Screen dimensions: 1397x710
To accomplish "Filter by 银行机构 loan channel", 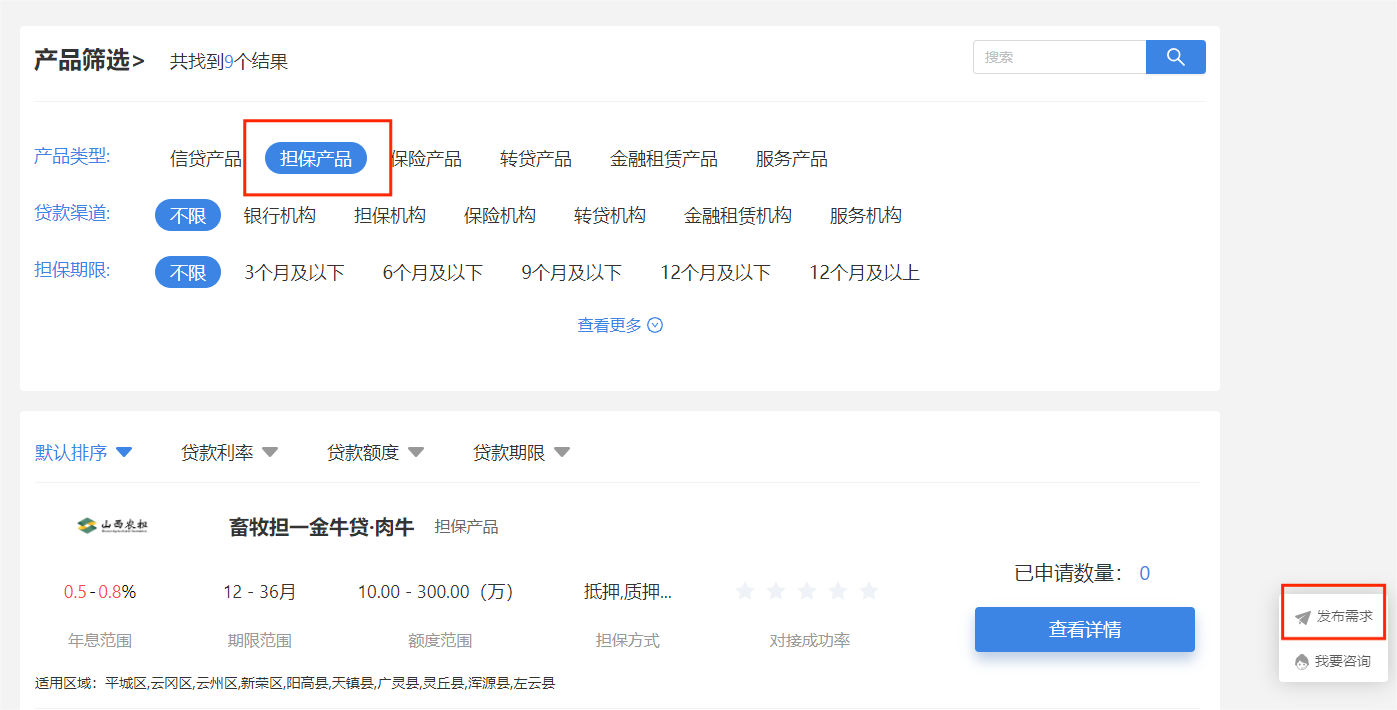I will point(279,216).
